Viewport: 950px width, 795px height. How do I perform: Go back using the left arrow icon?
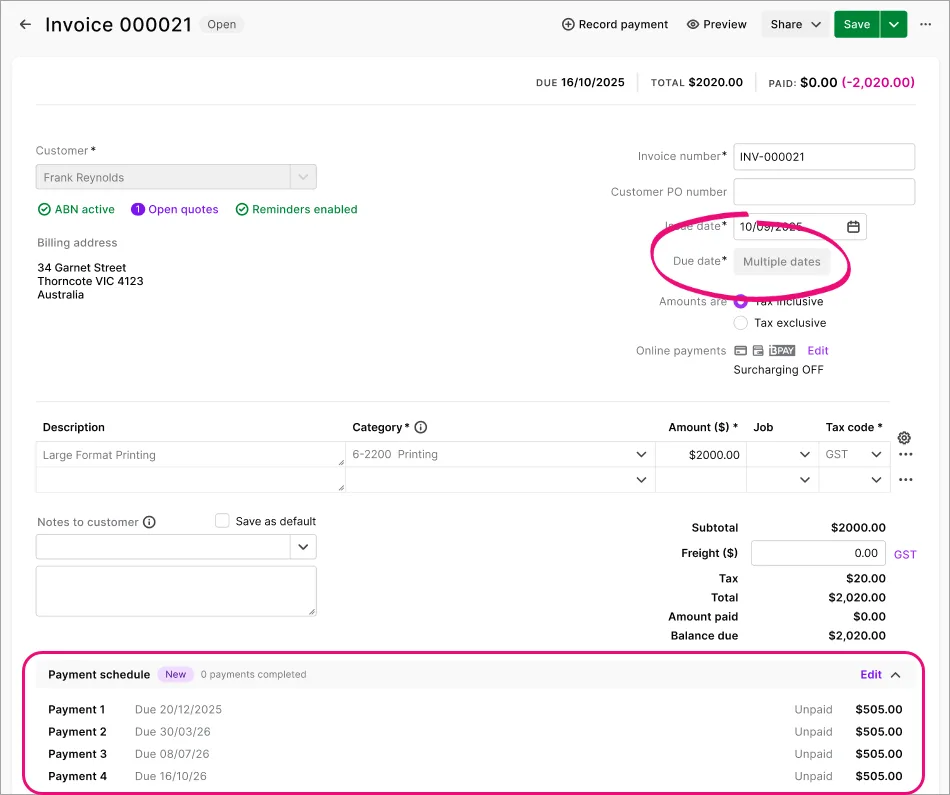[25, 24]
